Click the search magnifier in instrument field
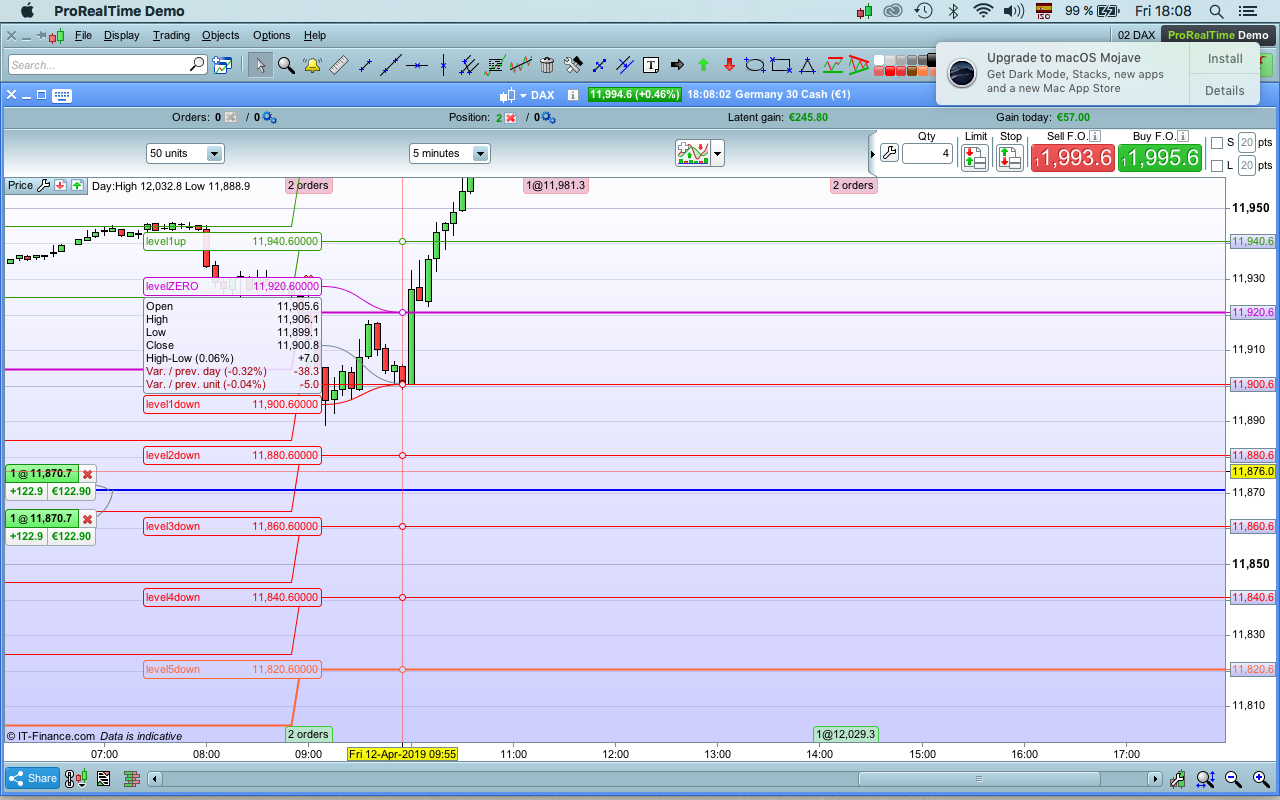Screen dimensions: 1280x800 [196, 65]
